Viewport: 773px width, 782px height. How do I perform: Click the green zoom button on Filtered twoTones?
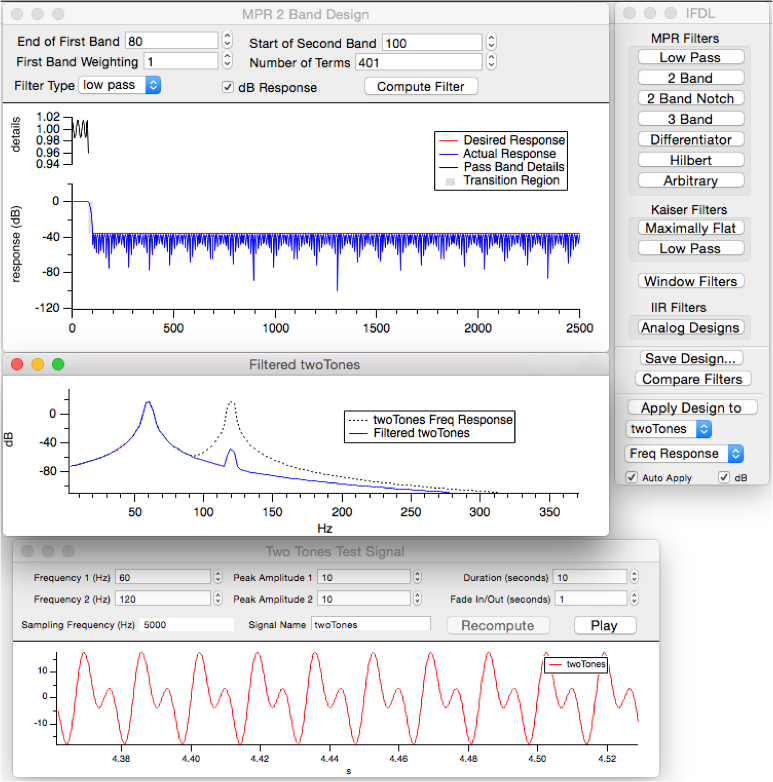click(x=58, y=365)
